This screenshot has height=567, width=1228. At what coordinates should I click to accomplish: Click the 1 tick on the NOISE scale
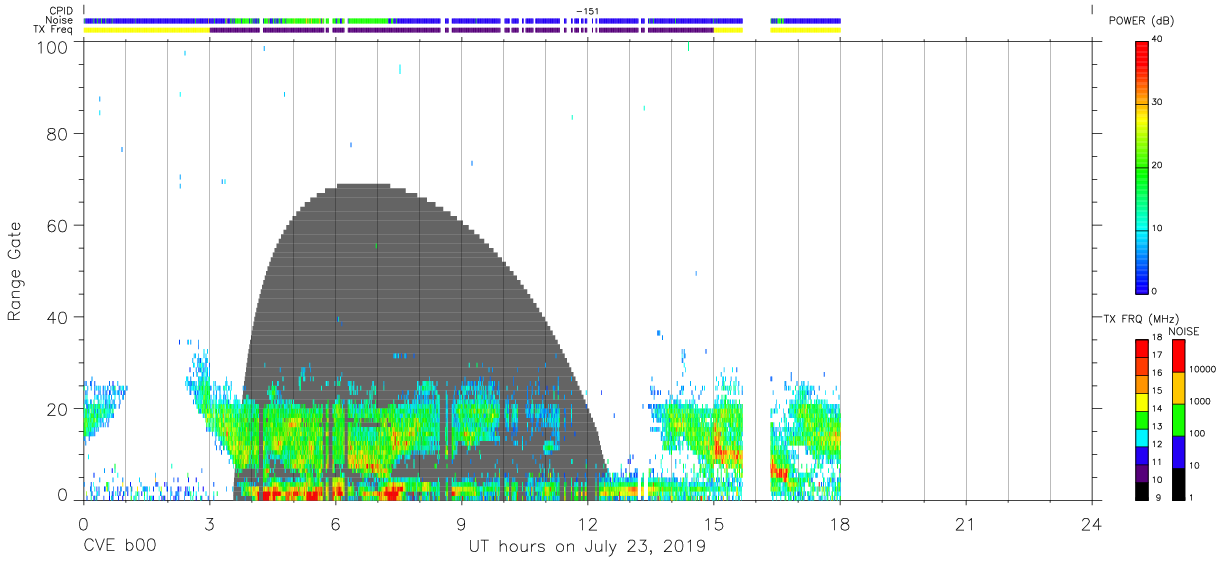click(x=1191, y=497)
